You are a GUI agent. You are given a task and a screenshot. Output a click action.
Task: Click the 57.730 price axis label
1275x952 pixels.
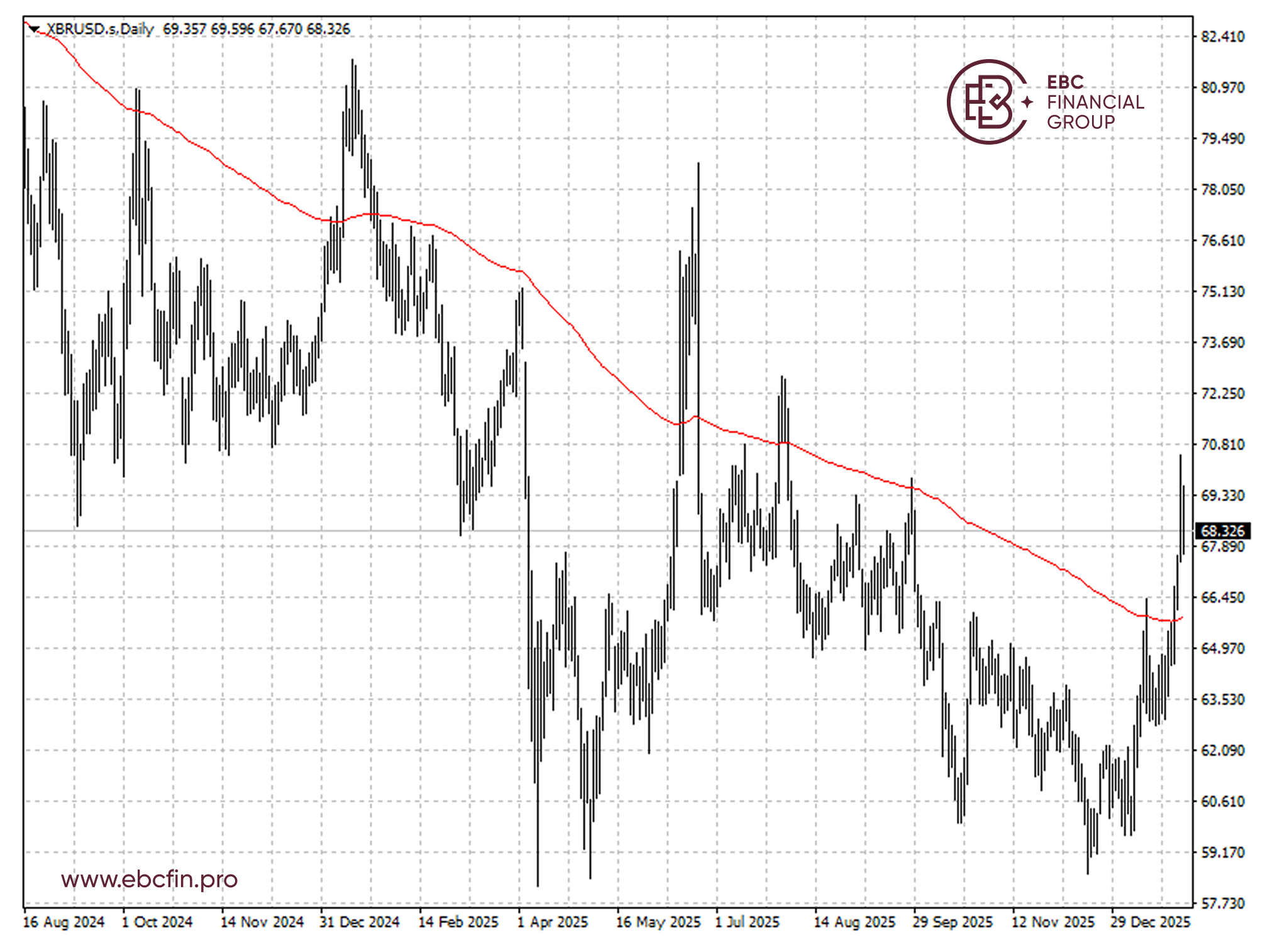[1222, 904]
